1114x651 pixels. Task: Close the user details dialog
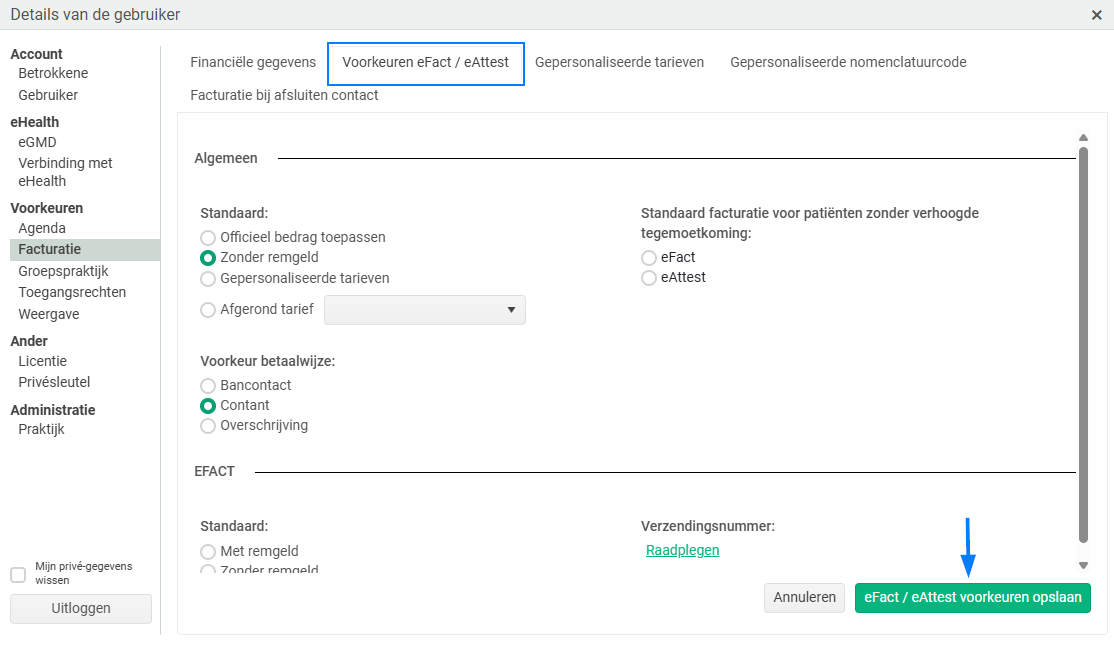click(1097, 15)
